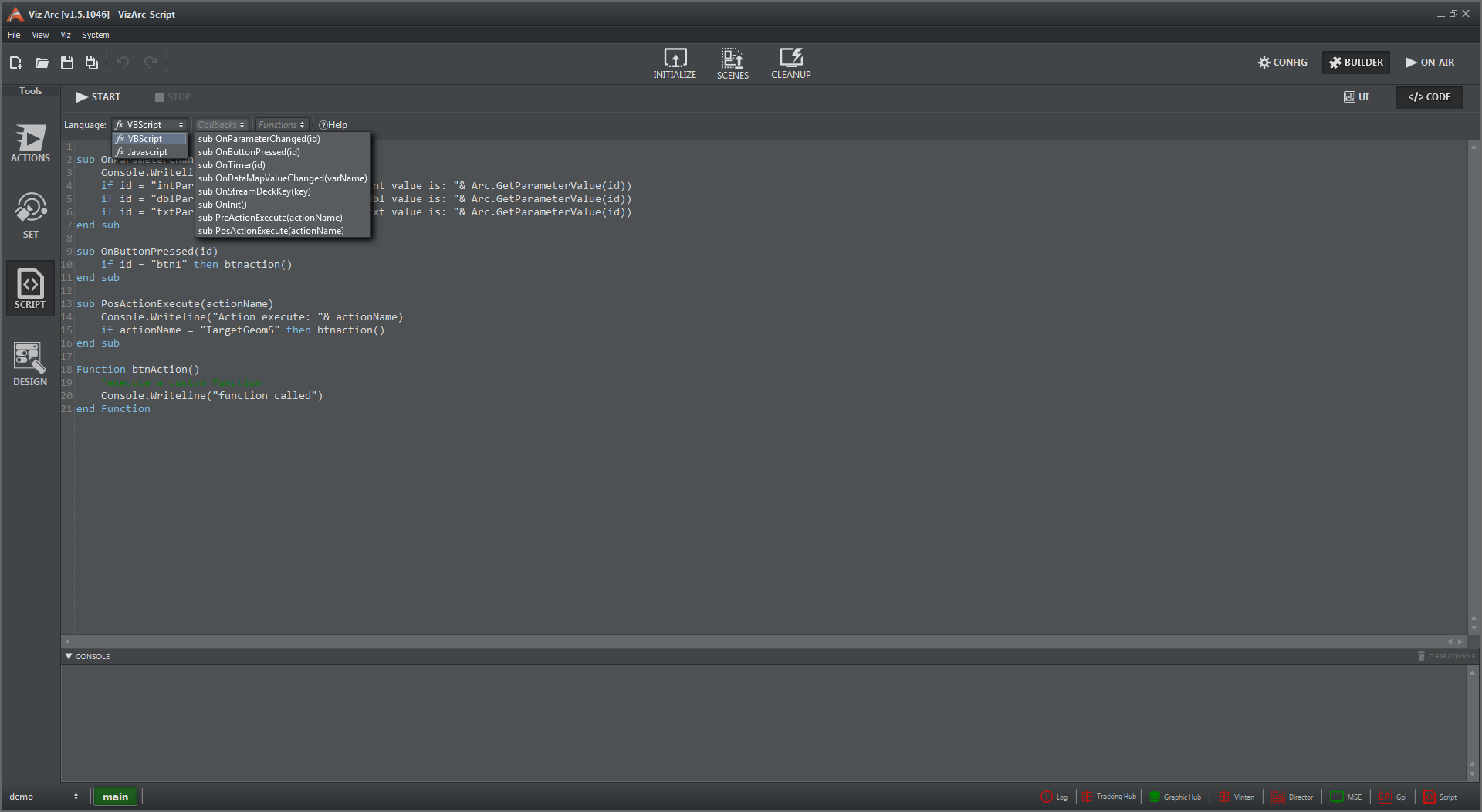Screen dimensions: 1482x812
Task: Open the SET tracking panel
Action: [30, 216]
